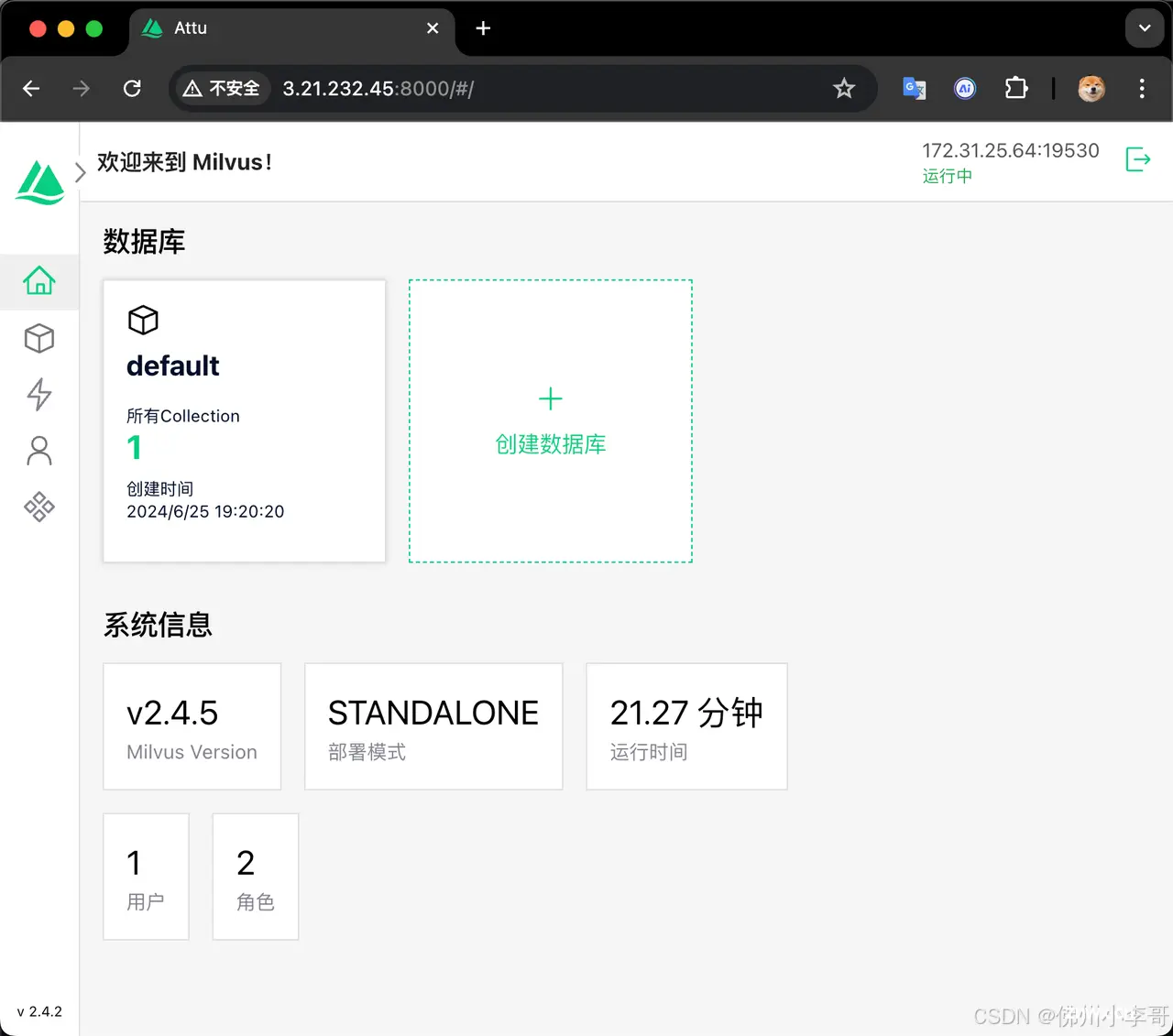Open the default database card

244,421
